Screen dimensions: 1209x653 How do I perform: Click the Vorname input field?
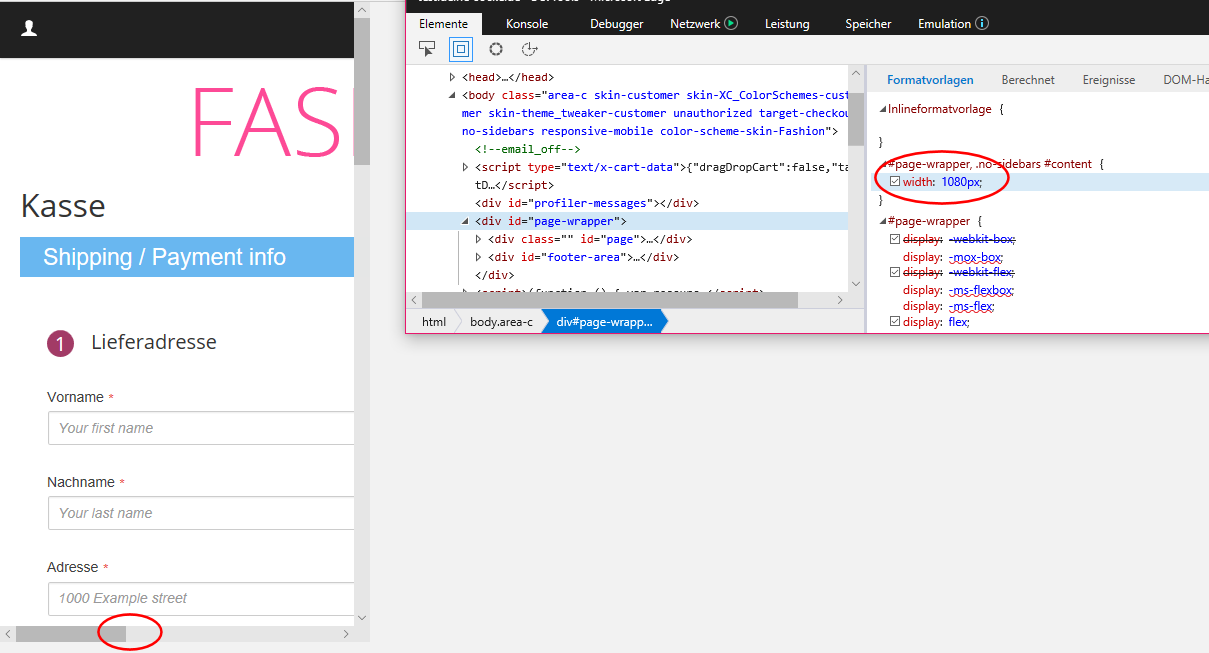coord(201,428)
